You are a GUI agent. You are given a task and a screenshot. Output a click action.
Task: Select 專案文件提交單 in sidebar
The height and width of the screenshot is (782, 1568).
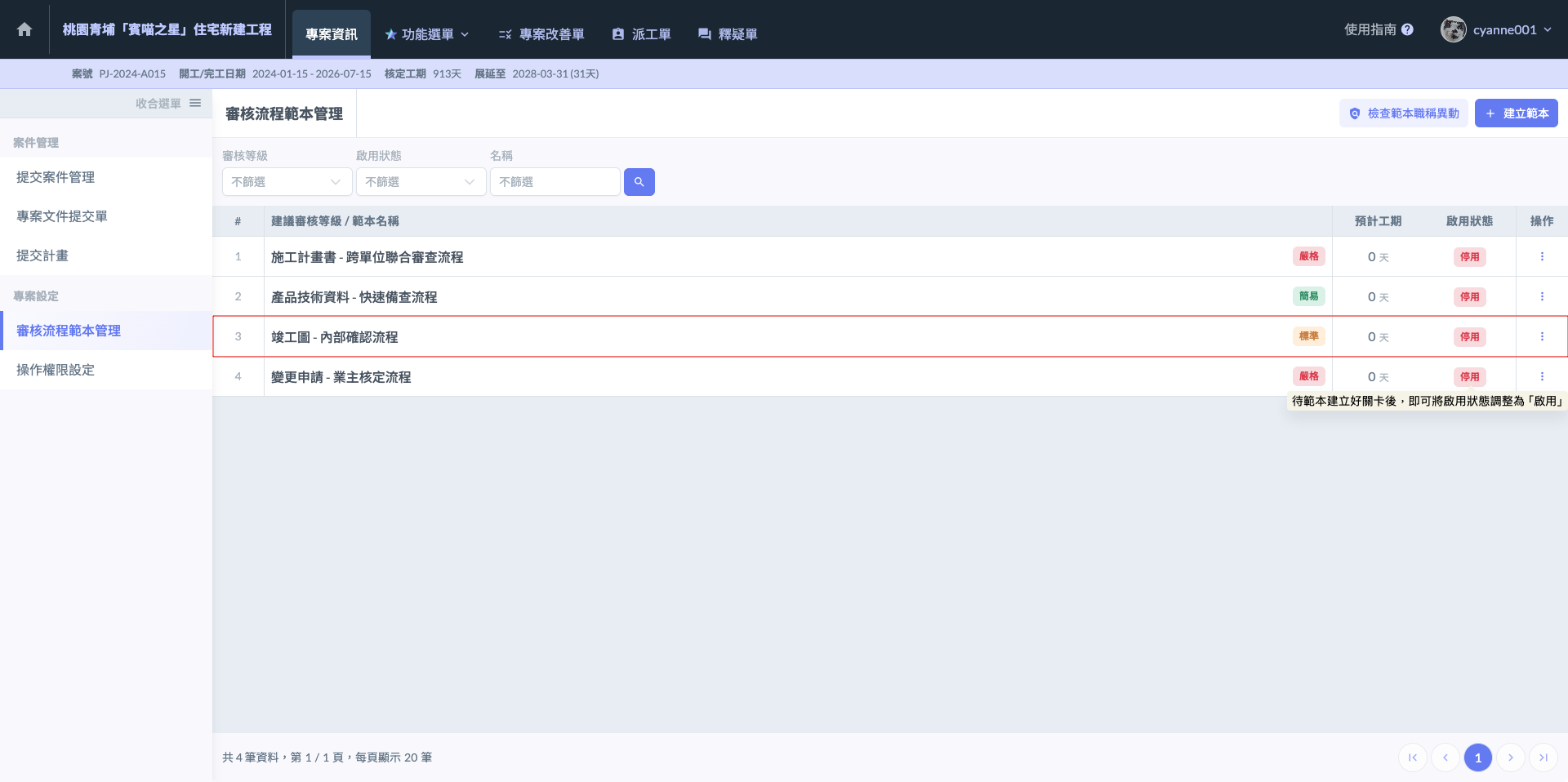tap(106, 216)
